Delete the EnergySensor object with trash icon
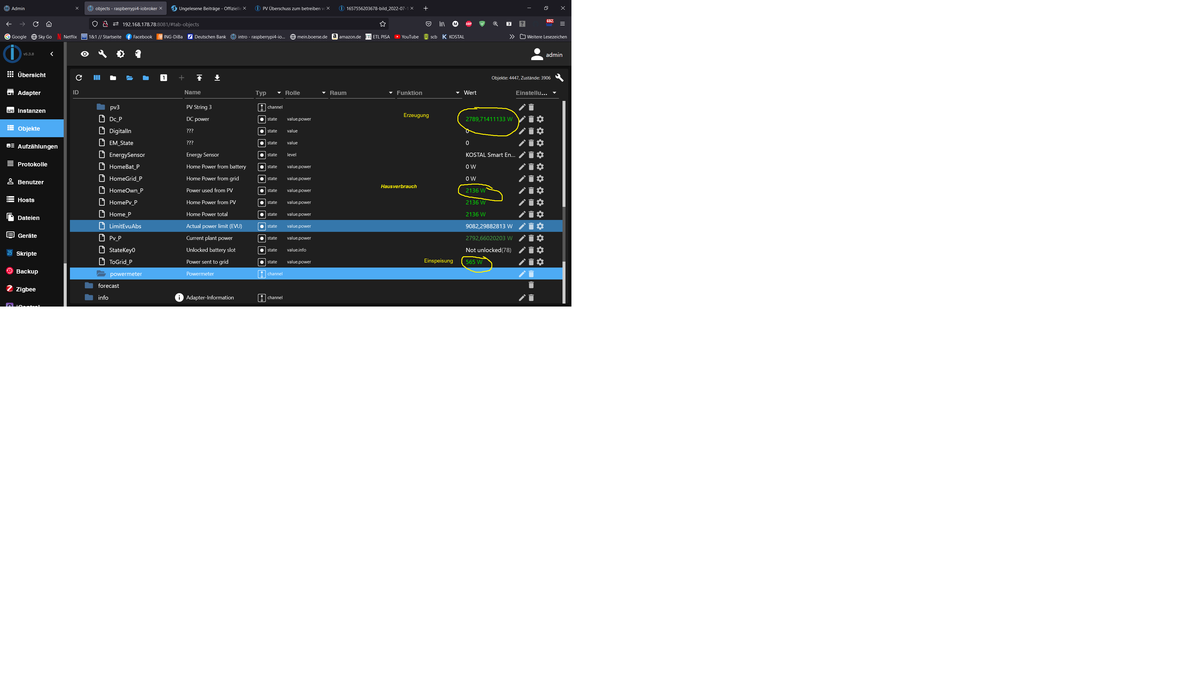 (x=531, y=155)
